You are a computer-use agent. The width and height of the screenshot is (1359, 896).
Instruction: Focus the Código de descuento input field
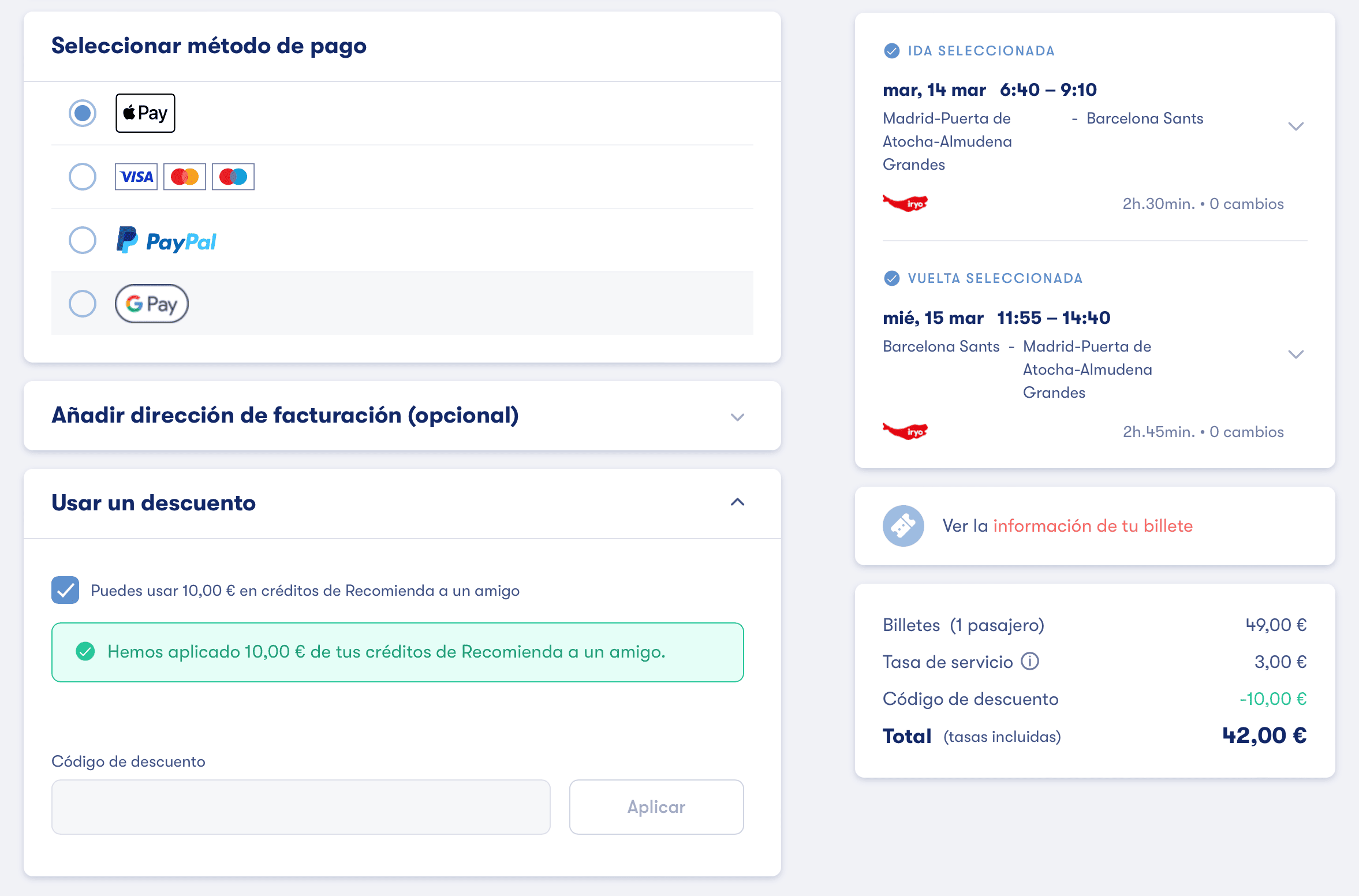[x=301, y=807]
